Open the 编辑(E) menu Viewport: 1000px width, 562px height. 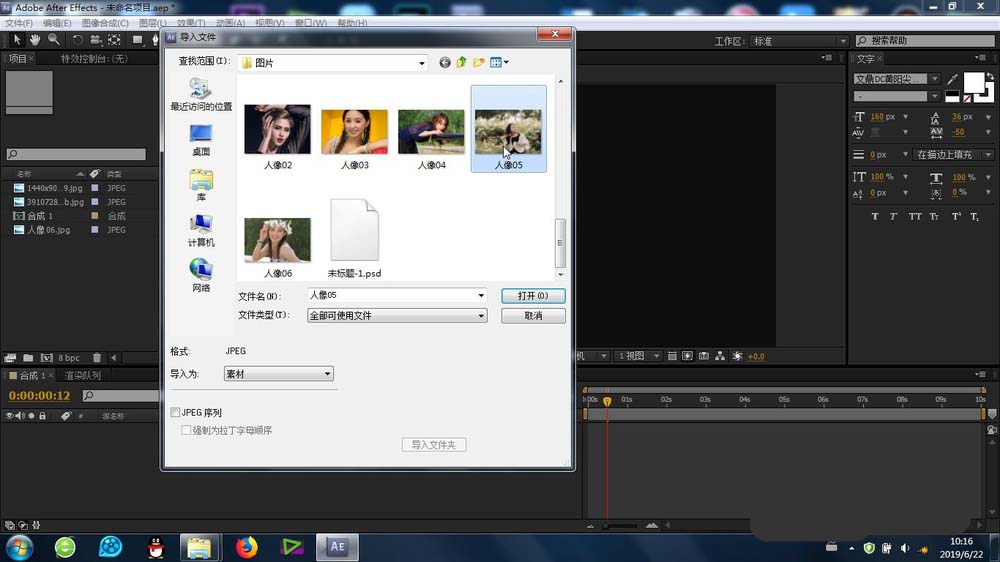tap(57, 23)
